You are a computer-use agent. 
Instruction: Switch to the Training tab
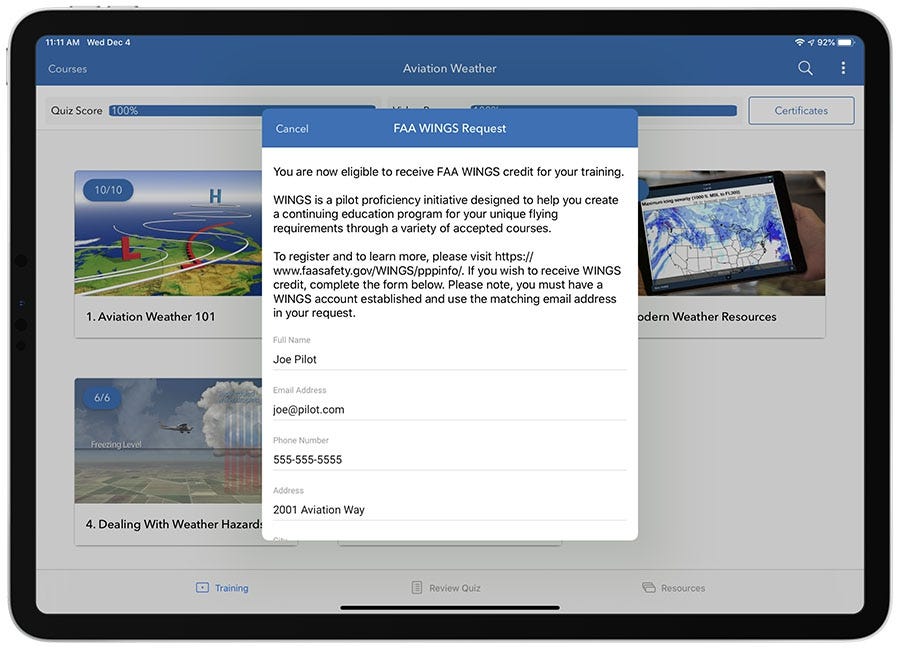coord(222,588)
